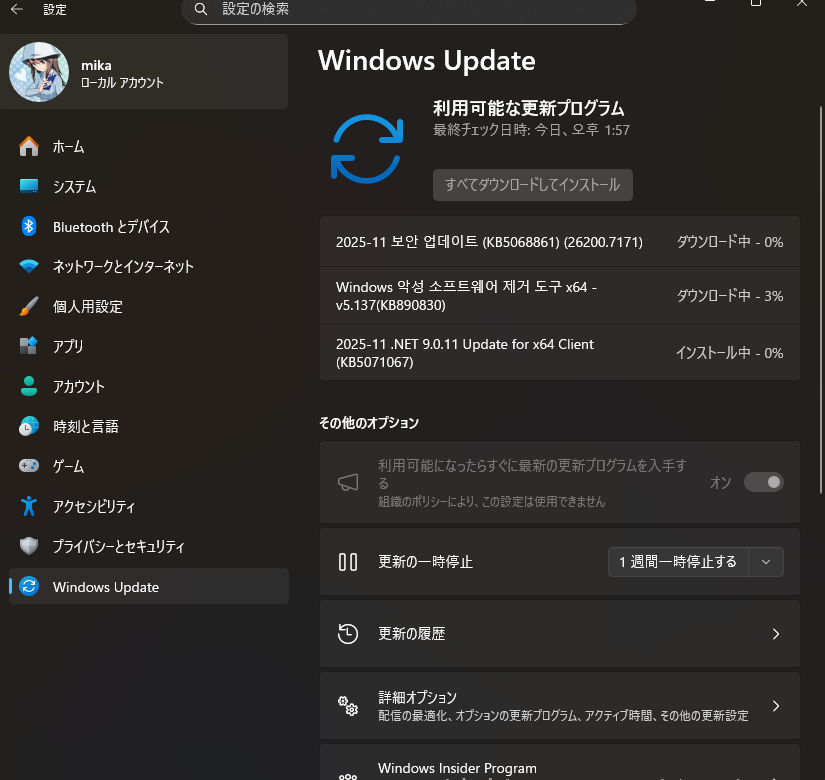Click the vertical scrollbar on the right
Viewport: 825px width, 780px height.
(821, 300)
